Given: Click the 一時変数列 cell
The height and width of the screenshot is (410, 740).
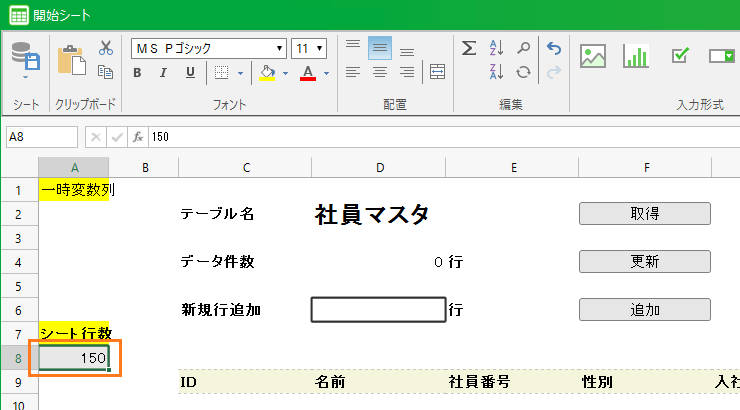Looking at the screenshot, I should 74,190.
